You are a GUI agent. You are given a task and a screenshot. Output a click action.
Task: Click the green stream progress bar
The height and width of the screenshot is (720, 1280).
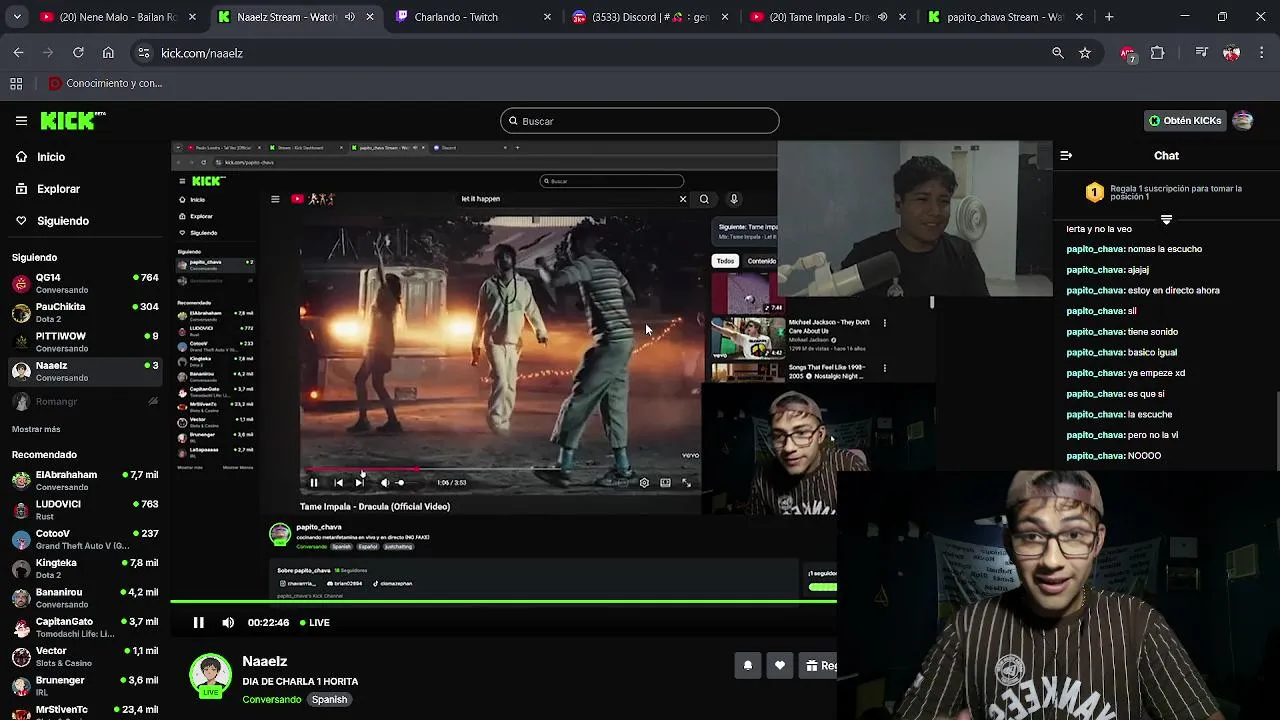503,602
